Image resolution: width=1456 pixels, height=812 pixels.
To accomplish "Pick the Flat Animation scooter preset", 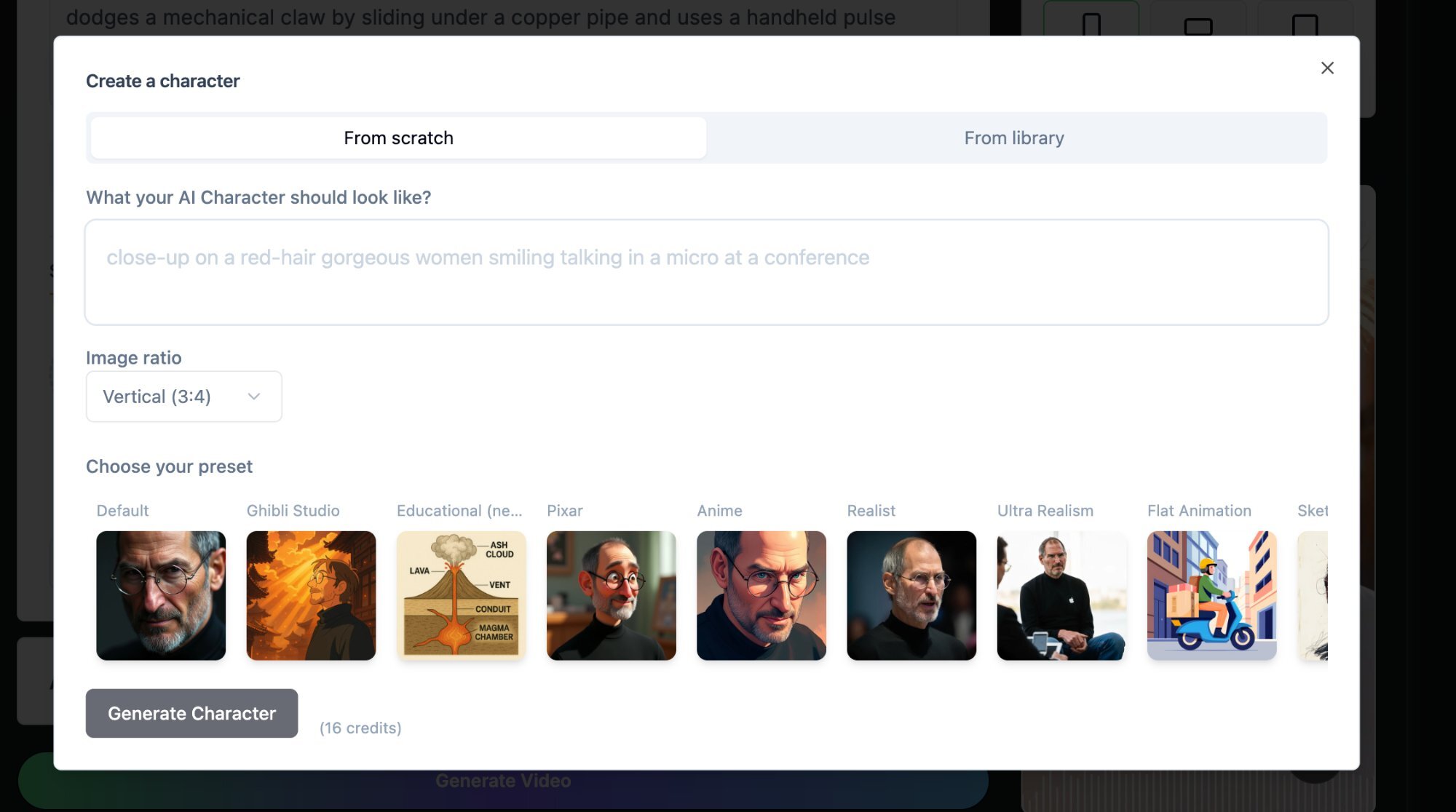I will [x=1211, y=595].
